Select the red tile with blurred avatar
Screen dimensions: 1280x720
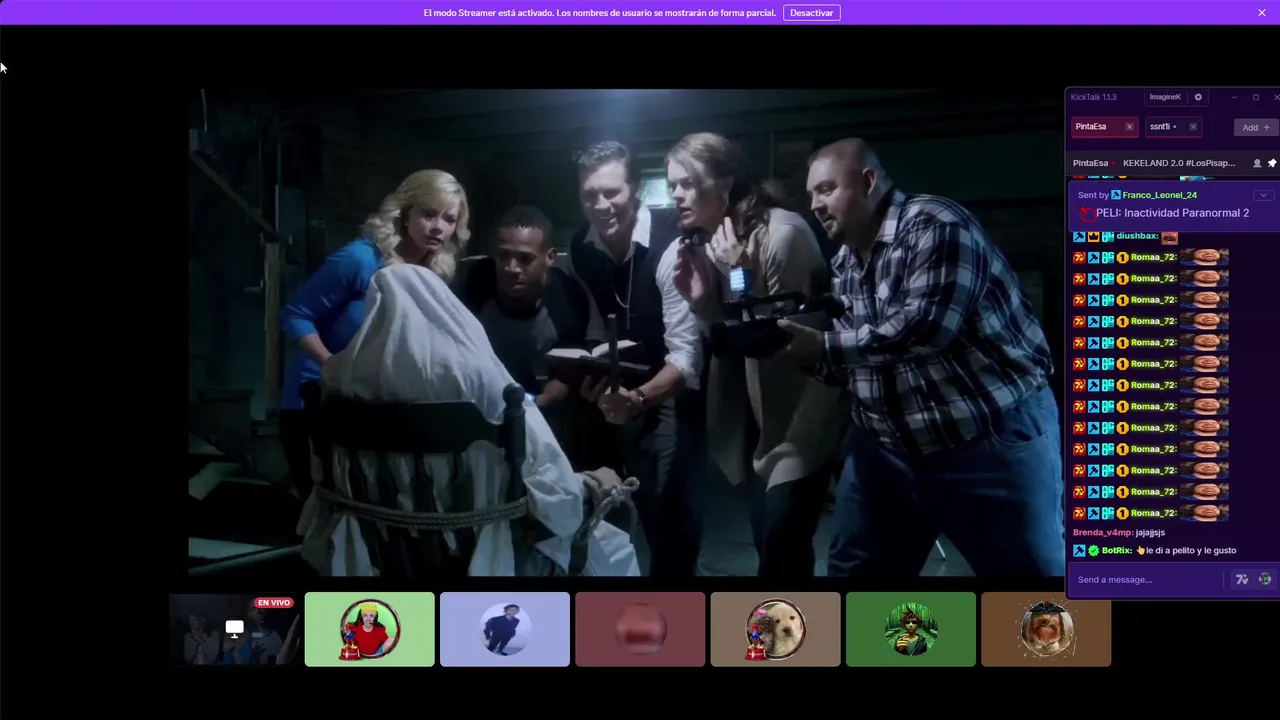click(x=640, y=629)
